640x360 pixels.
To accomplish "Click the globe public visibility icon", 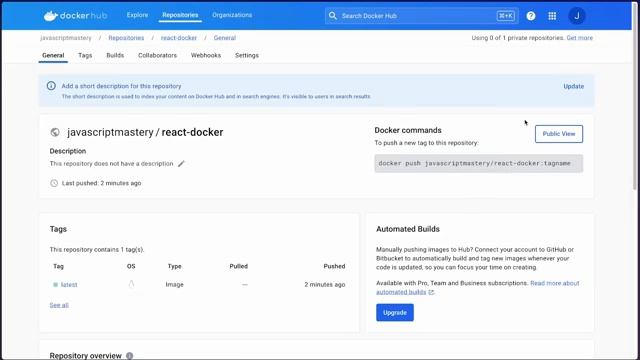I will click(55, 132).
